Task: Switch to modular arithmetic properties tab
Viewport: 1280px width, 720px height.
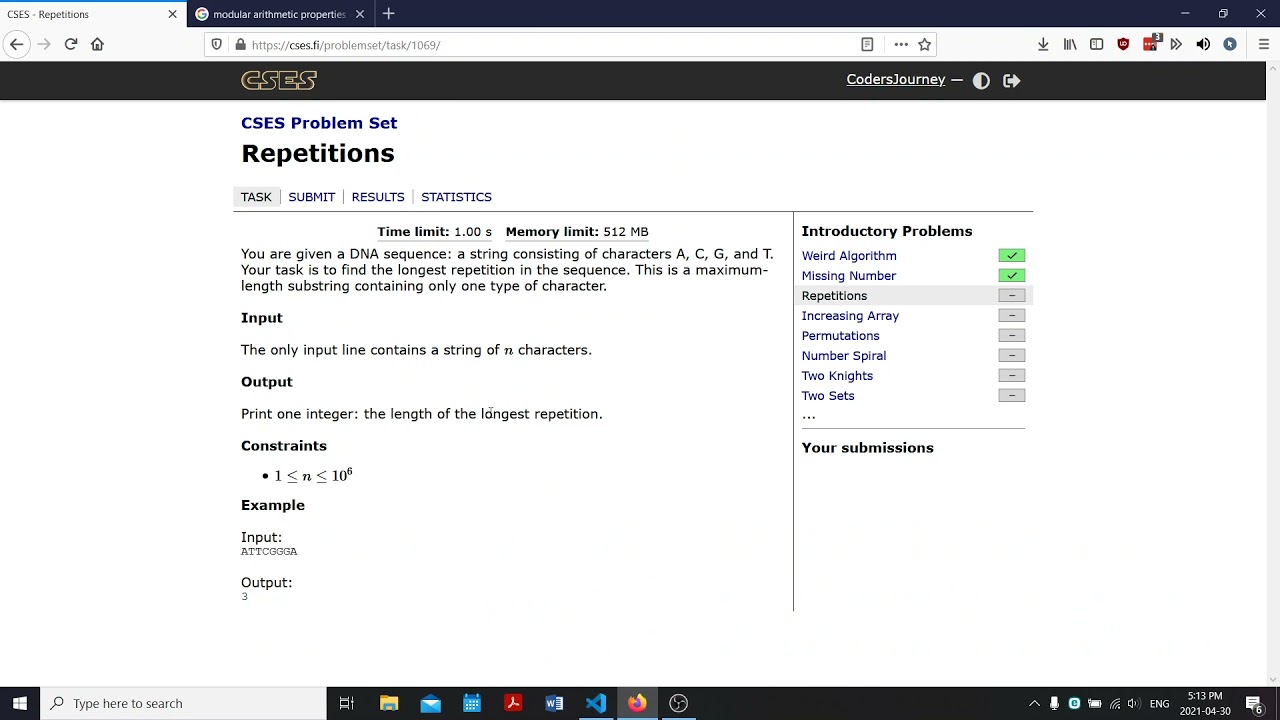Action: coord(279,14)
